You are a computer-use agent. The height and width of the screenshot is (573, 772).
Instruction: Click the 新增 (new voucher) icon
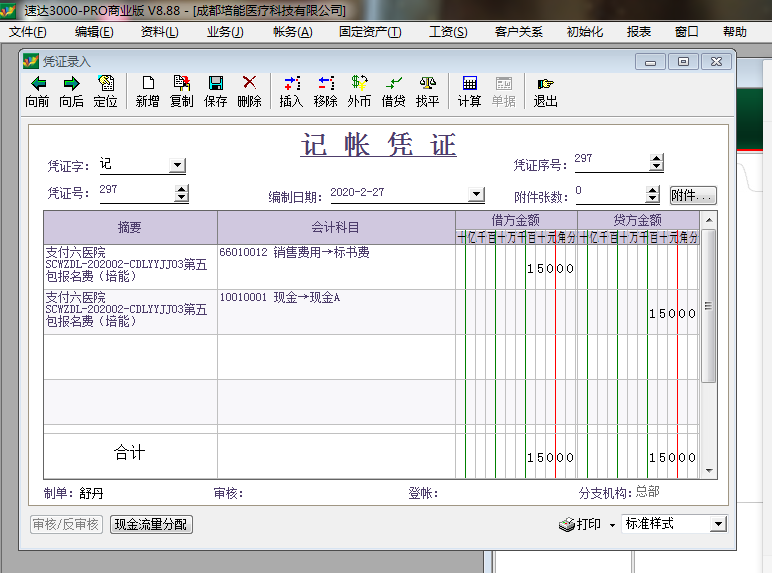pyautogui.click(x=148, y=84)
